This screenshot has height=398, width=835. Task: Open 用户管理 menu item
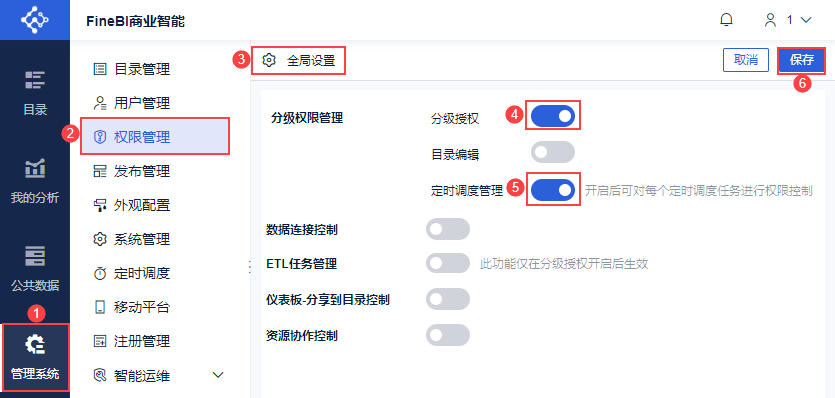(x=133, y=102)
